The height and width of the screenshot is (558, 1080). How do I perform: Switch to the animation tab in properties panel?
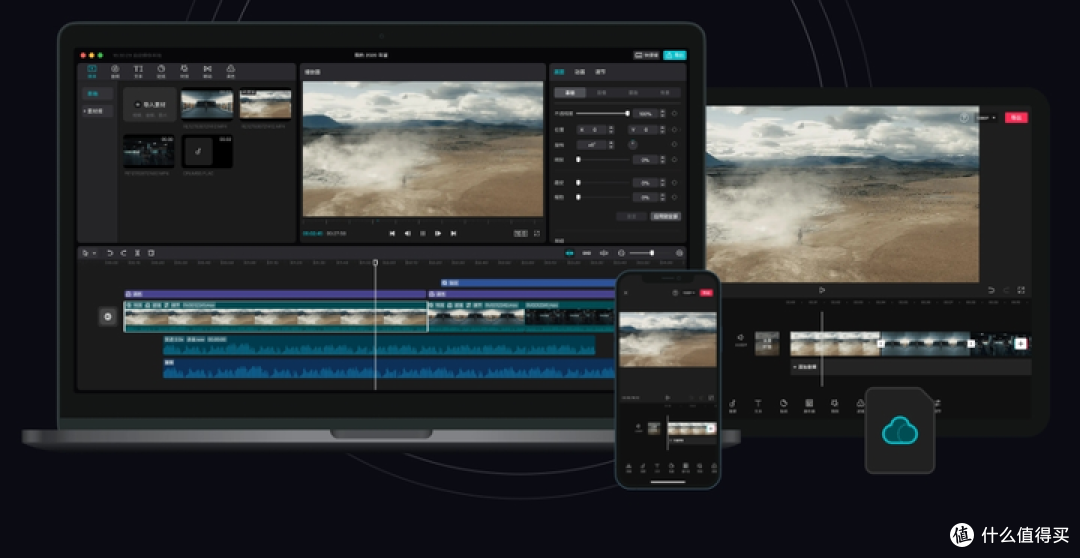(580, 72)
